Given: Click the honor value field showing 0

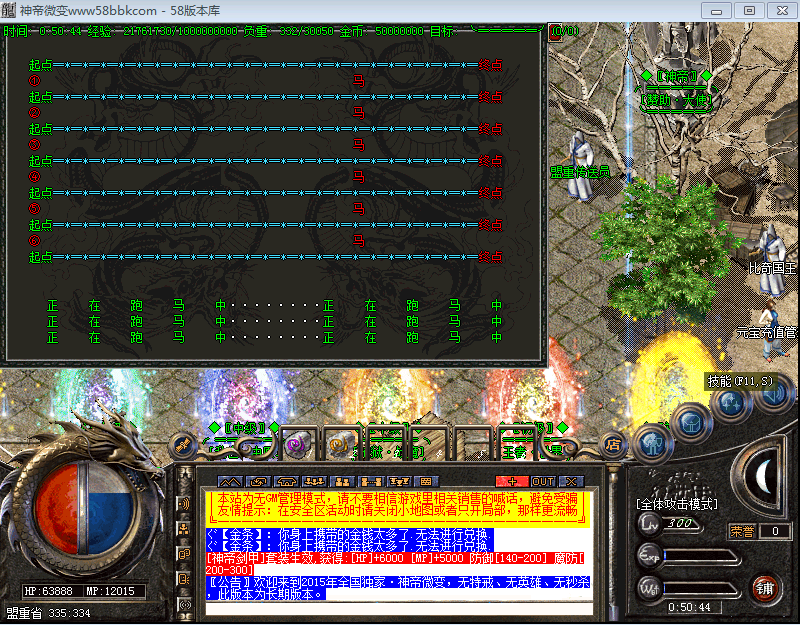Looking at the screenshot, I should tap(775, 532).
